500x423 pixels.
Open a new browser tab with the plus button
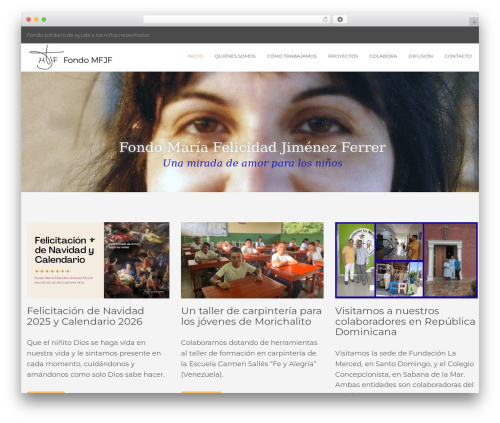(474, 22)
